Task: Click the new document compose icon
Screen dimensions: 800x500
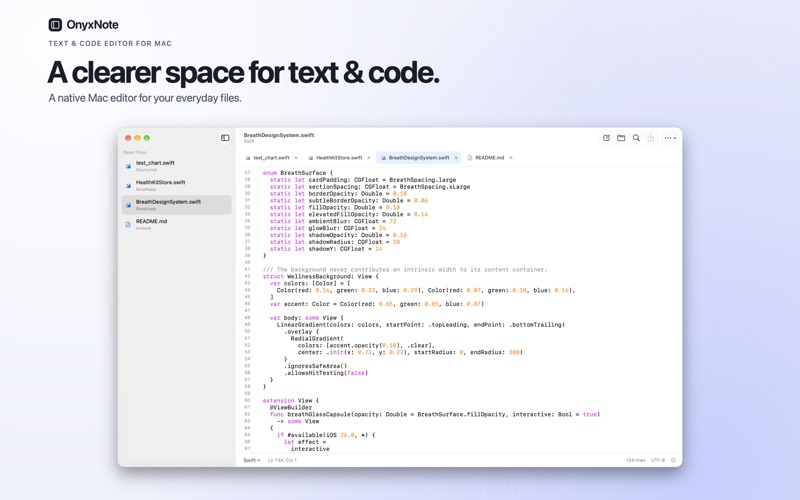Action: [x=606, y=138]
